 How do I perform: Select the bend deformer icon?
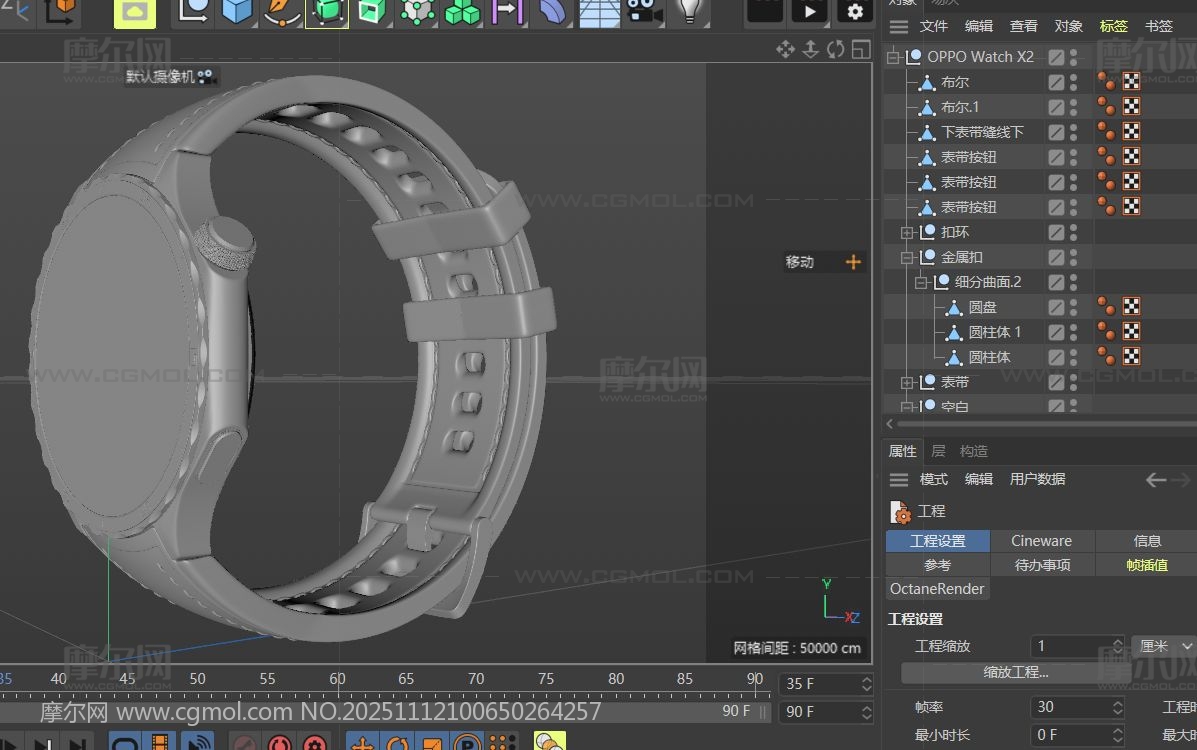[x=553, y=11]
